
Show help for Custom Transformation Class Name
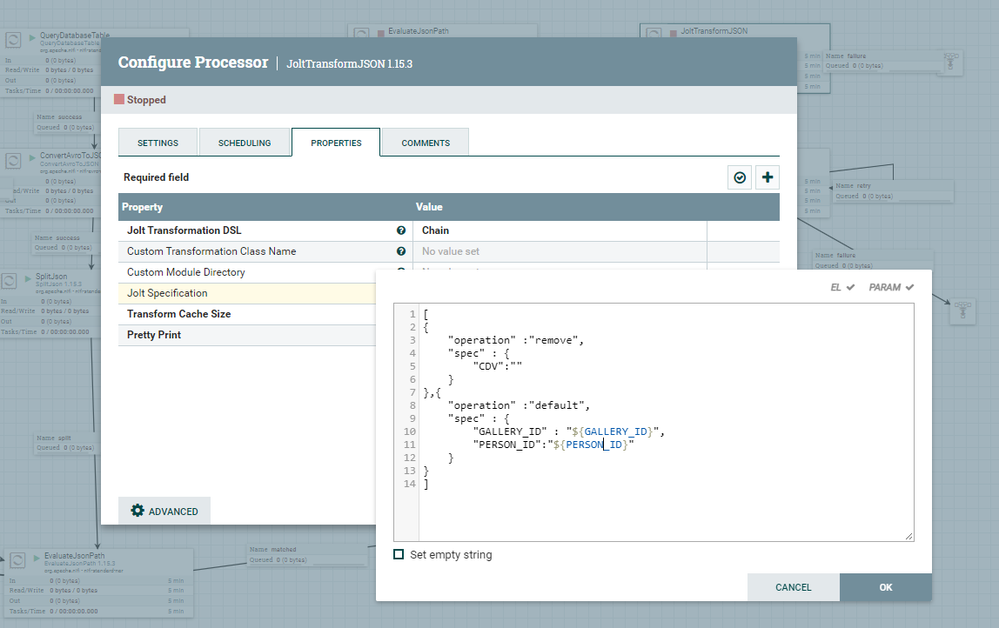pos(401,252)
